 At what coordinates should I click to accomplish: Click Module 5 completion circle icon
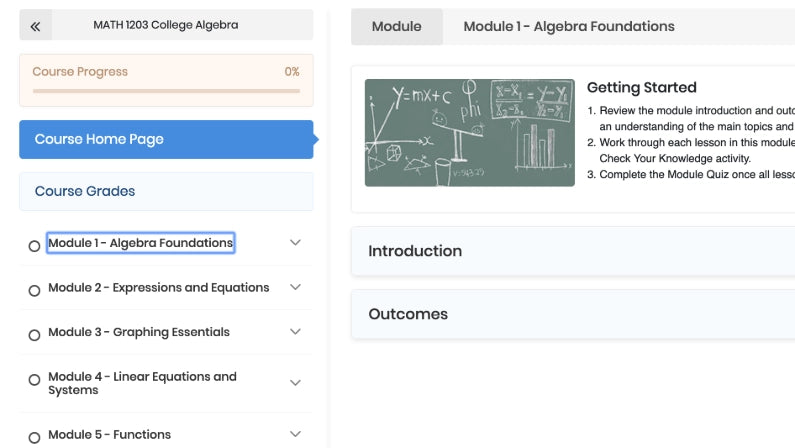click(34, 437)
